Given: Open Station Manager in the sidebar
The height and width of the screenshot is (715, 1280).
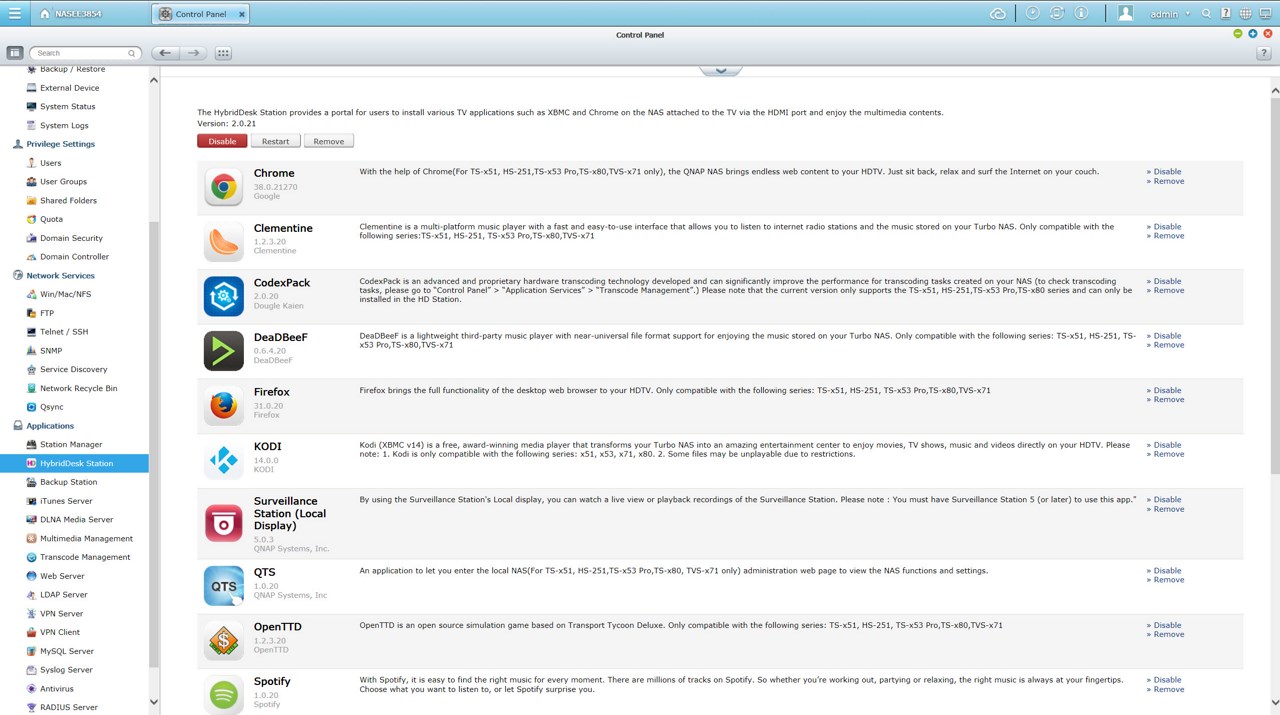Looking at the screenshot, I should 71,444.
